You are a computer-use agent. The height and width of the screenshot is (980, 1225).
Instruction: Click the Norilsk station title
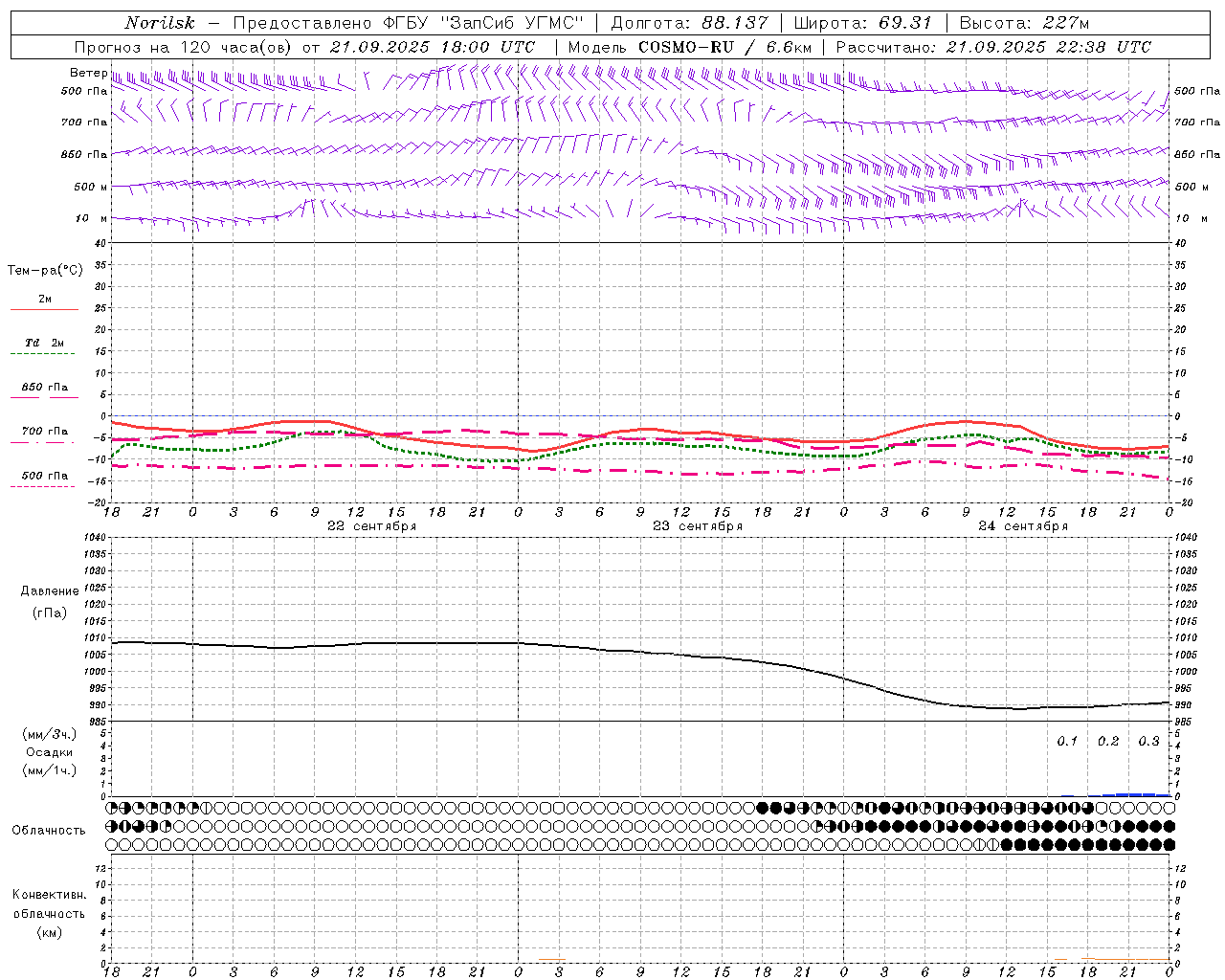pyautogui.click(x=160, y=23)
